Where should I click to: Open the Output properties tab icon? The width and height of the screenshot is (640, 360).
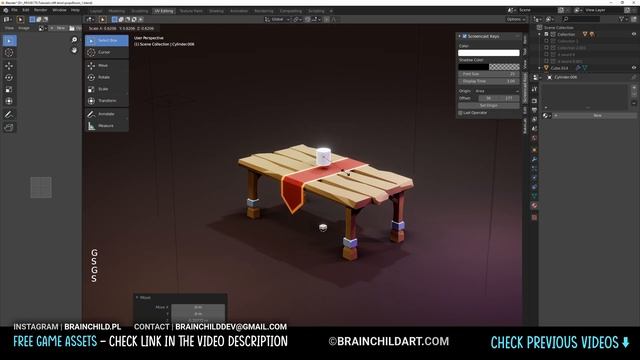[x=534, y=110]
